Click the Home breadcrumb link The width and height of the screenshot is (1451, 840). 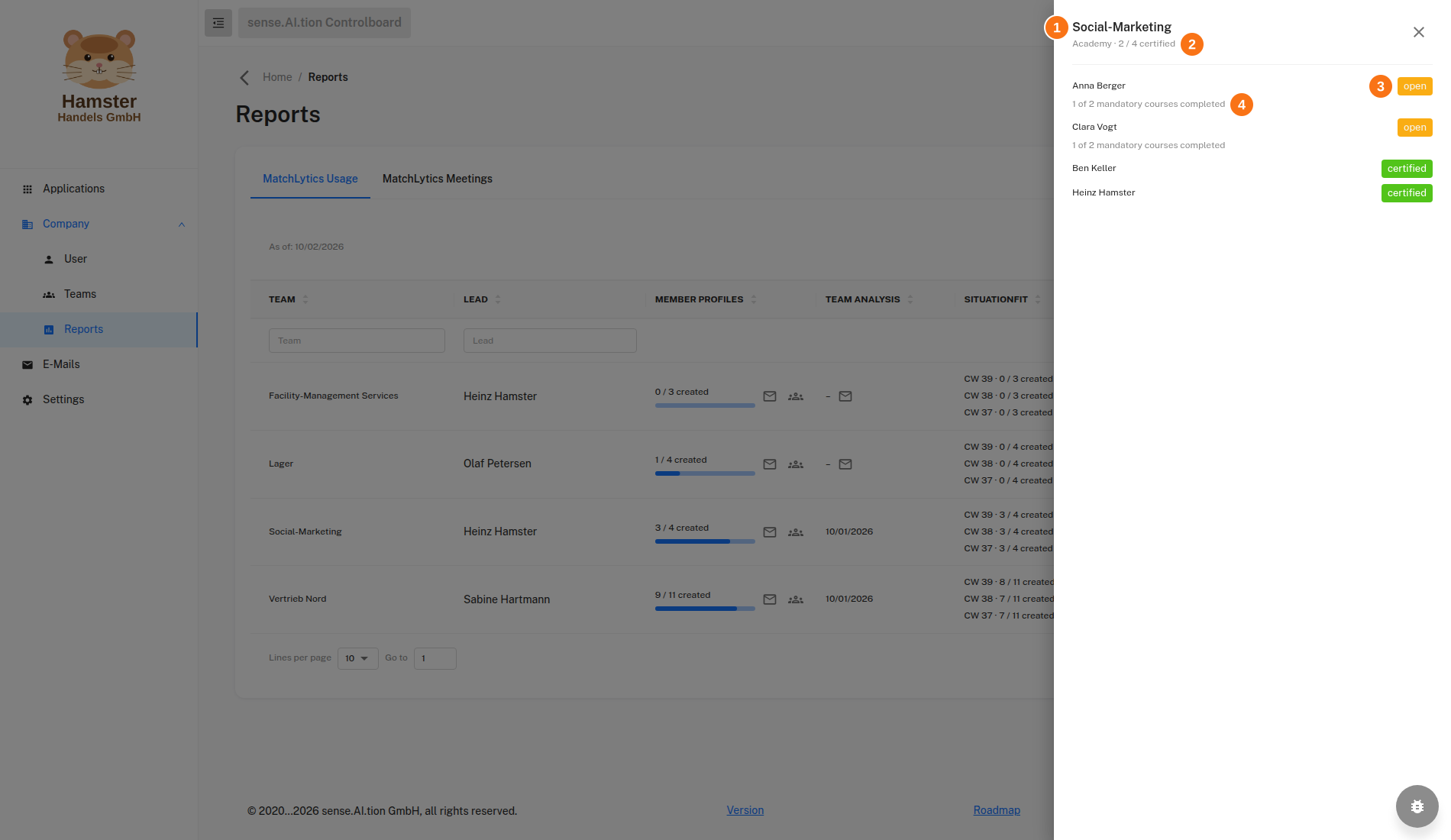pos(277,77)
